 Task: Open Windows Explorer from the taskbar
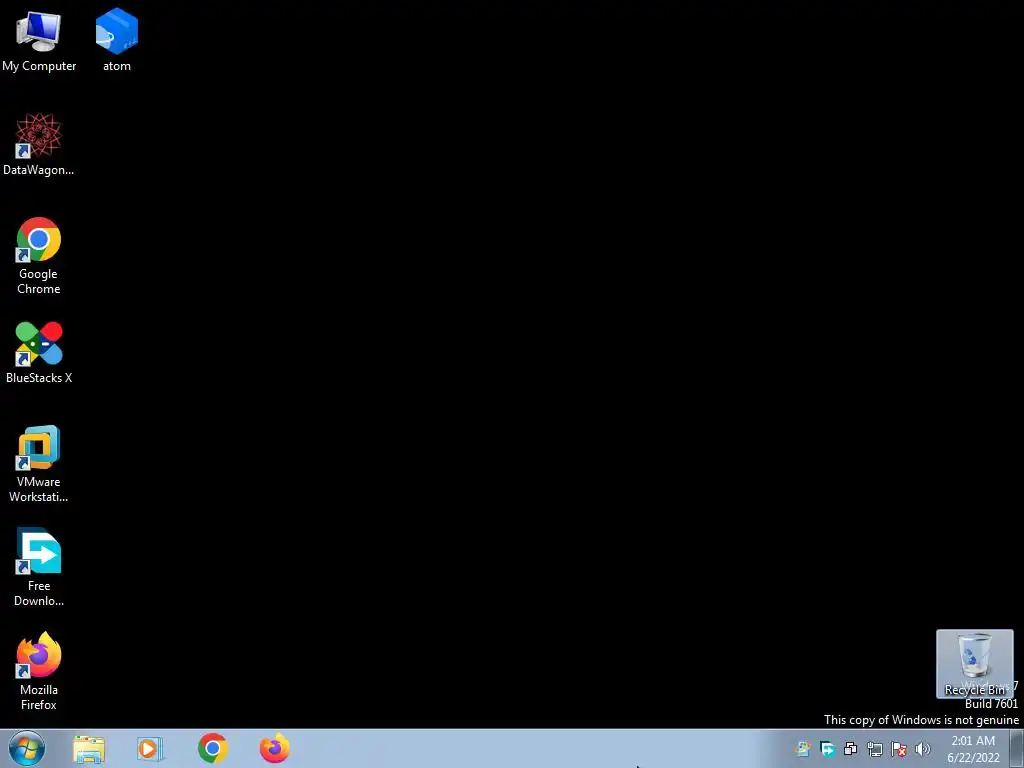pyautogui.click(x=89, y=749)
